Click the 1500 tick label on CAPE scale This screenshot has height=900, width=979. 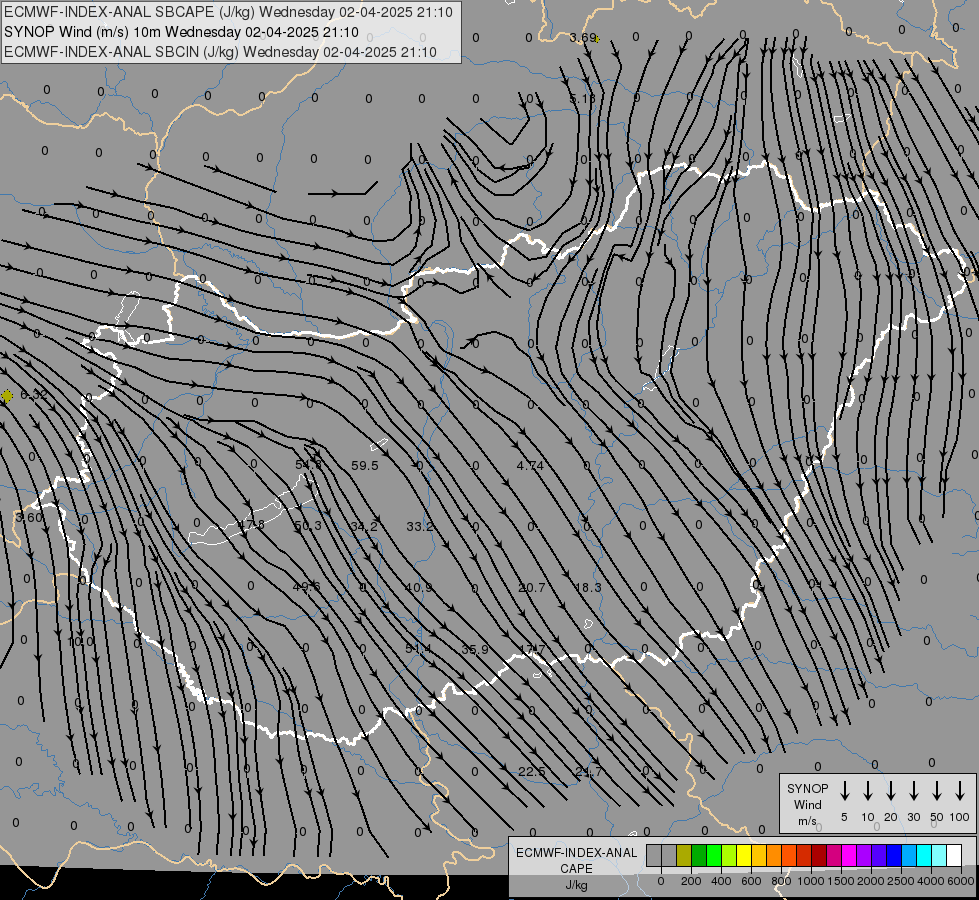click(840, 881)
